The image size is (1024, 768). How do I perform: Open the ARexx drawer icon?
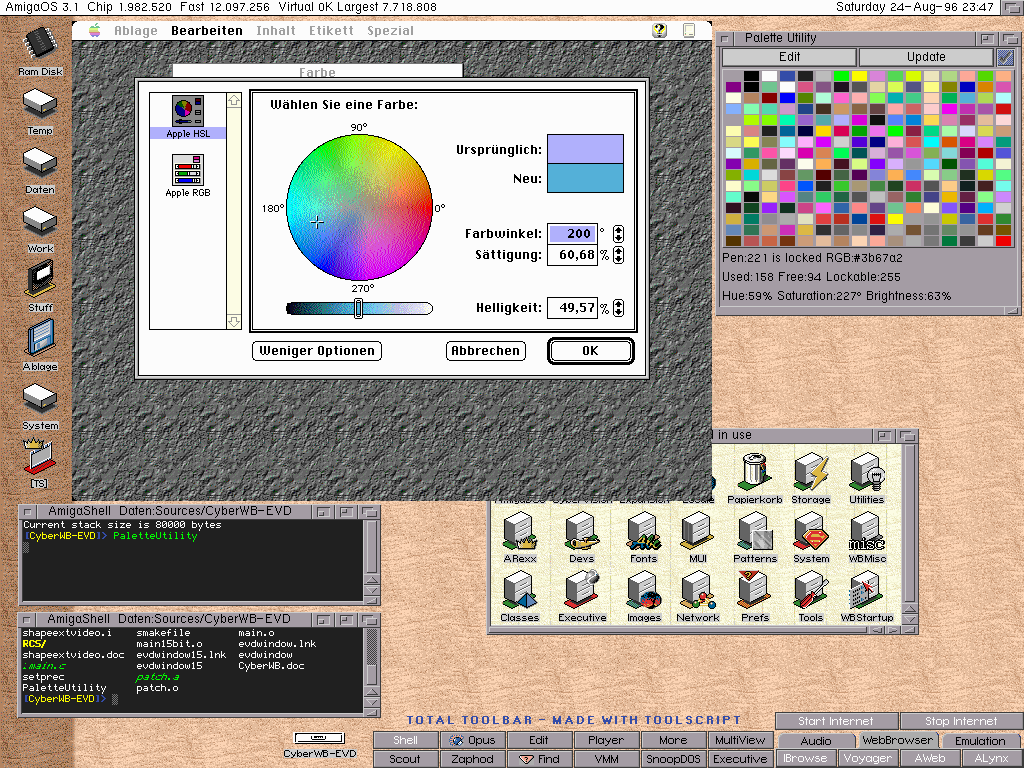(520, 533)
